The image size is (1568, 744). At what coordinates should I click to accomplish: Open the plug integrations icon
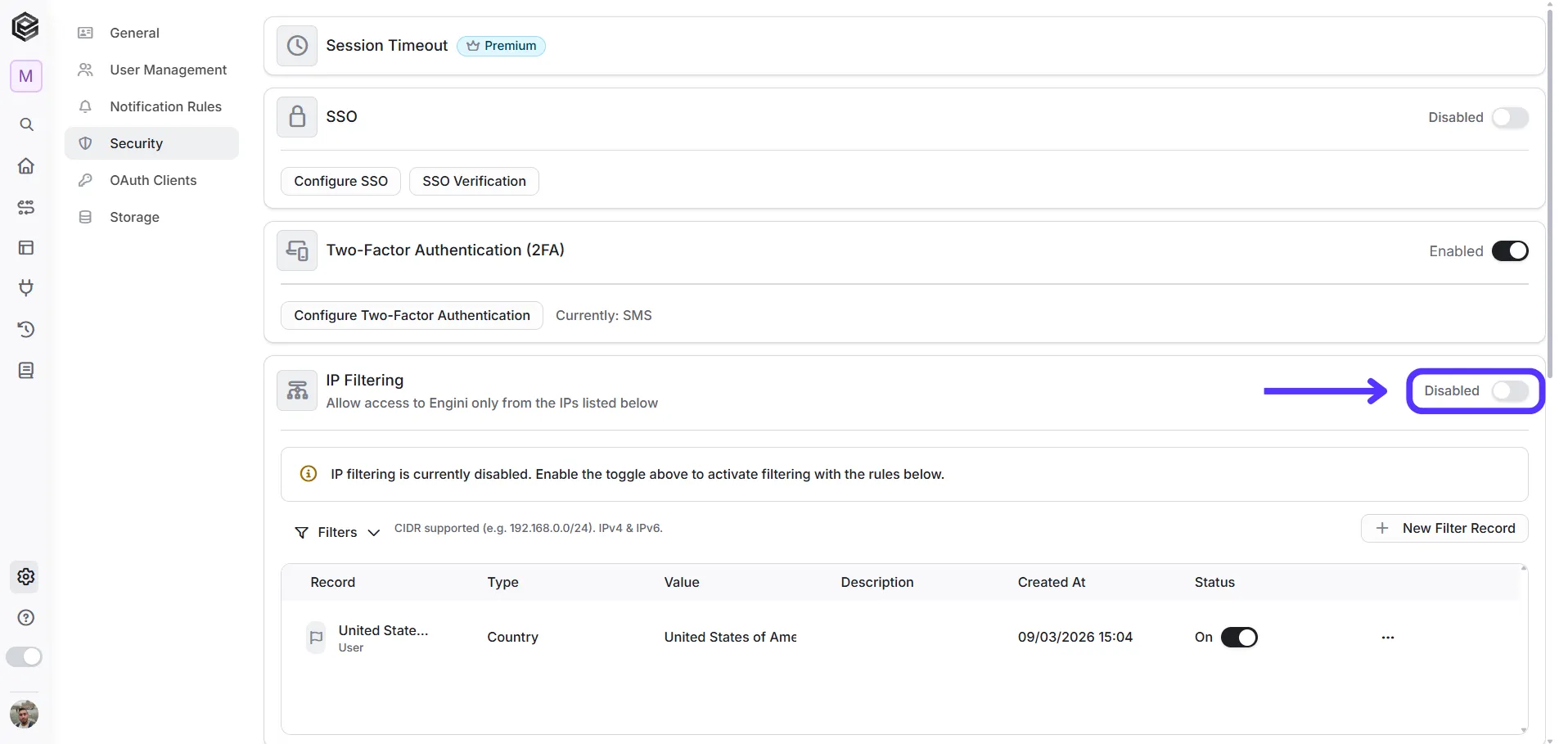click(x=26, y=288)
